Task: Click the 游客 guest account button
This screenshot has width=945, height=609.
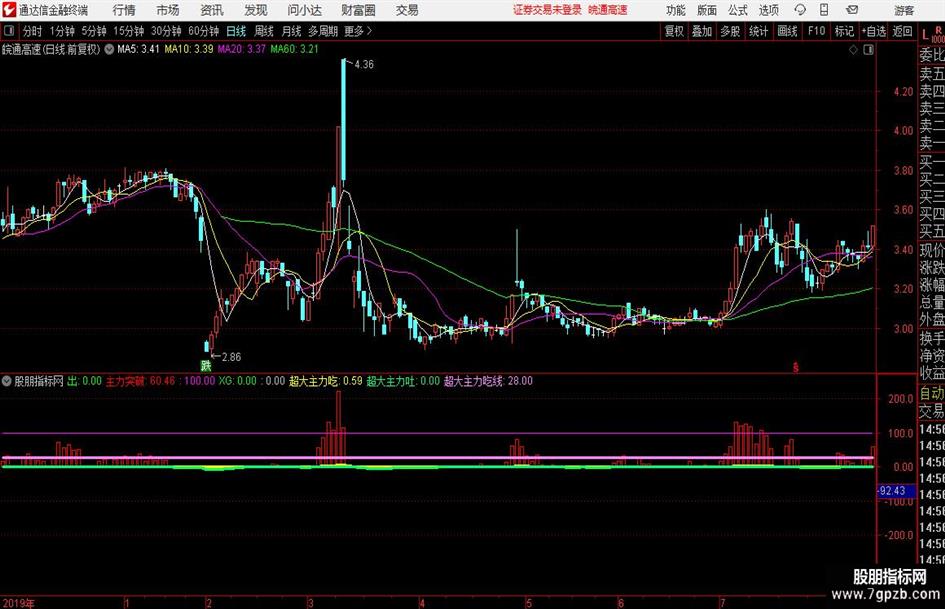Action: coord(904,10)
